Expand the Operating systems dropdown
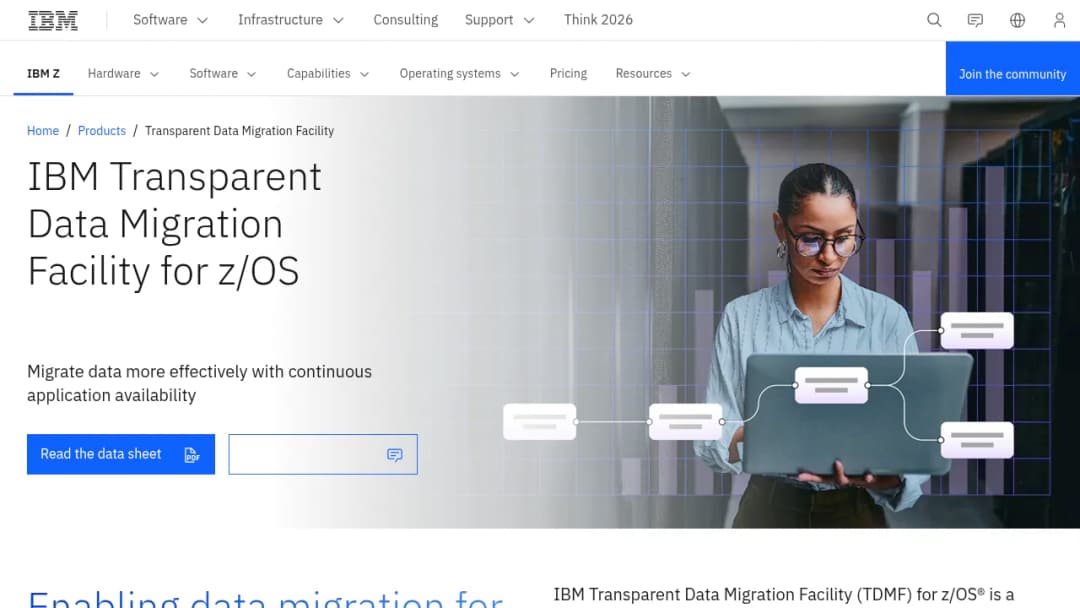Screen dimensions: 1080x608 pyautogui.click(x=459, y=74)
